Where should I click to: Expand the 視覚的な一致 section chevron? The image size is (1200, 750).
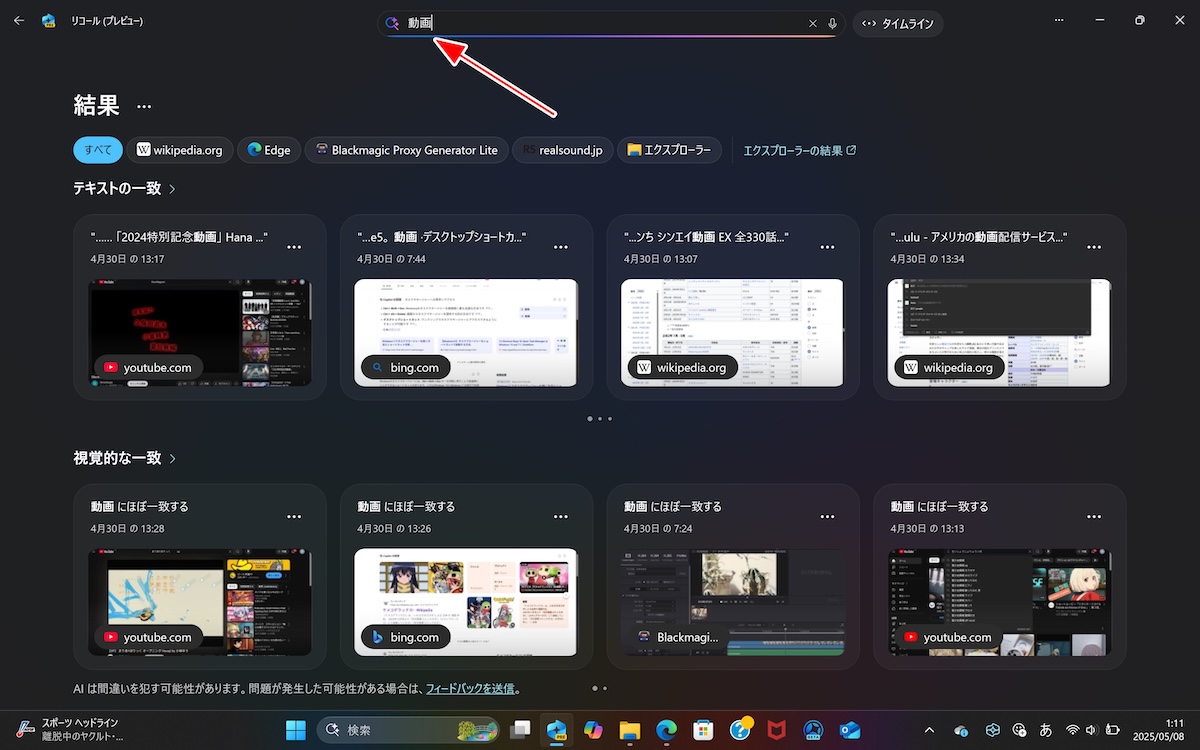pyautogui.click(x=172, y=459)
